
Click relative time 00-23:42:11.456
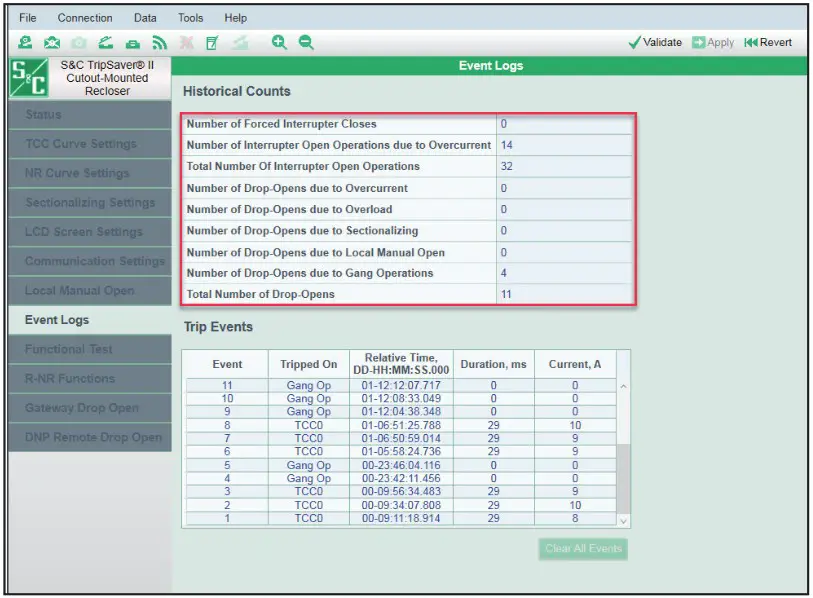point(401,478)
